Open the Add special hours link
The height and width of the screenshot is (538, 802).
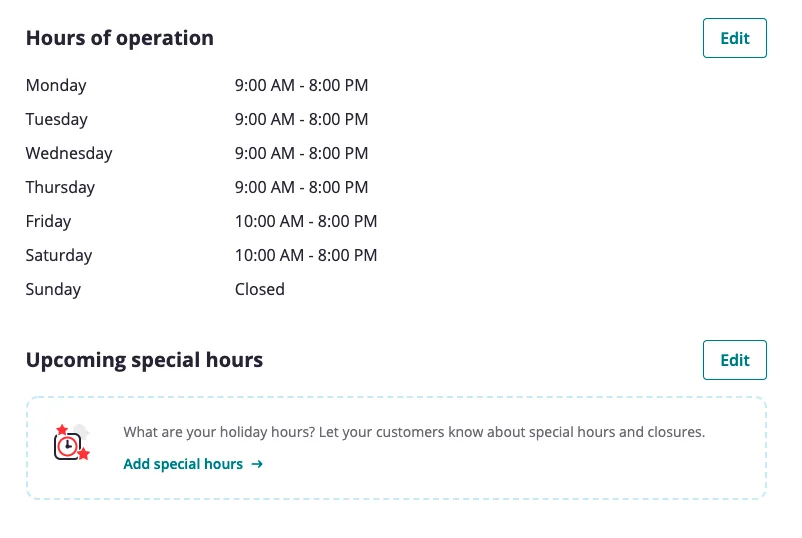pos(183,464)
